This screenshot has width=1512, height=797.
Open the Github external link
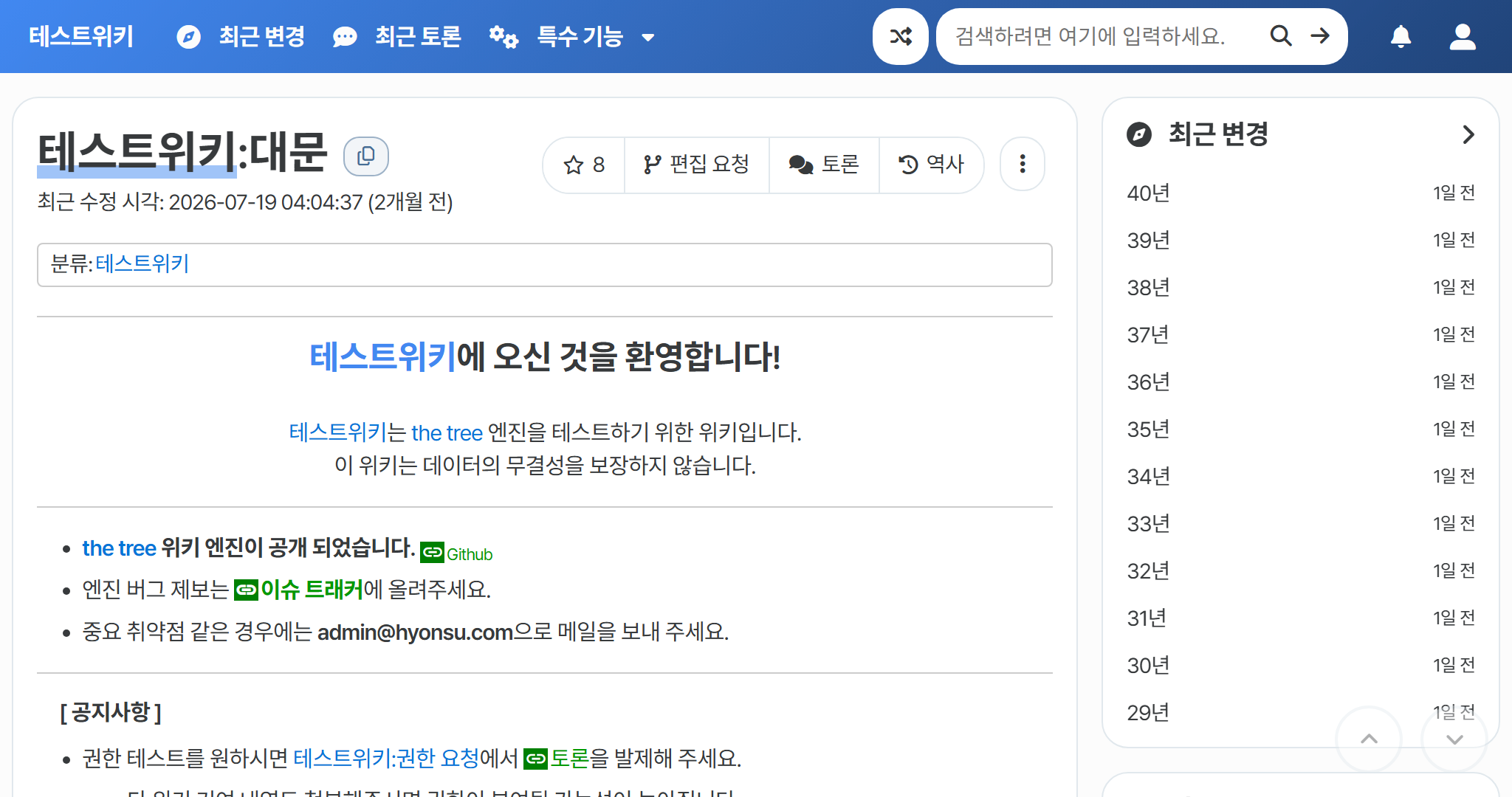[456, 553]
